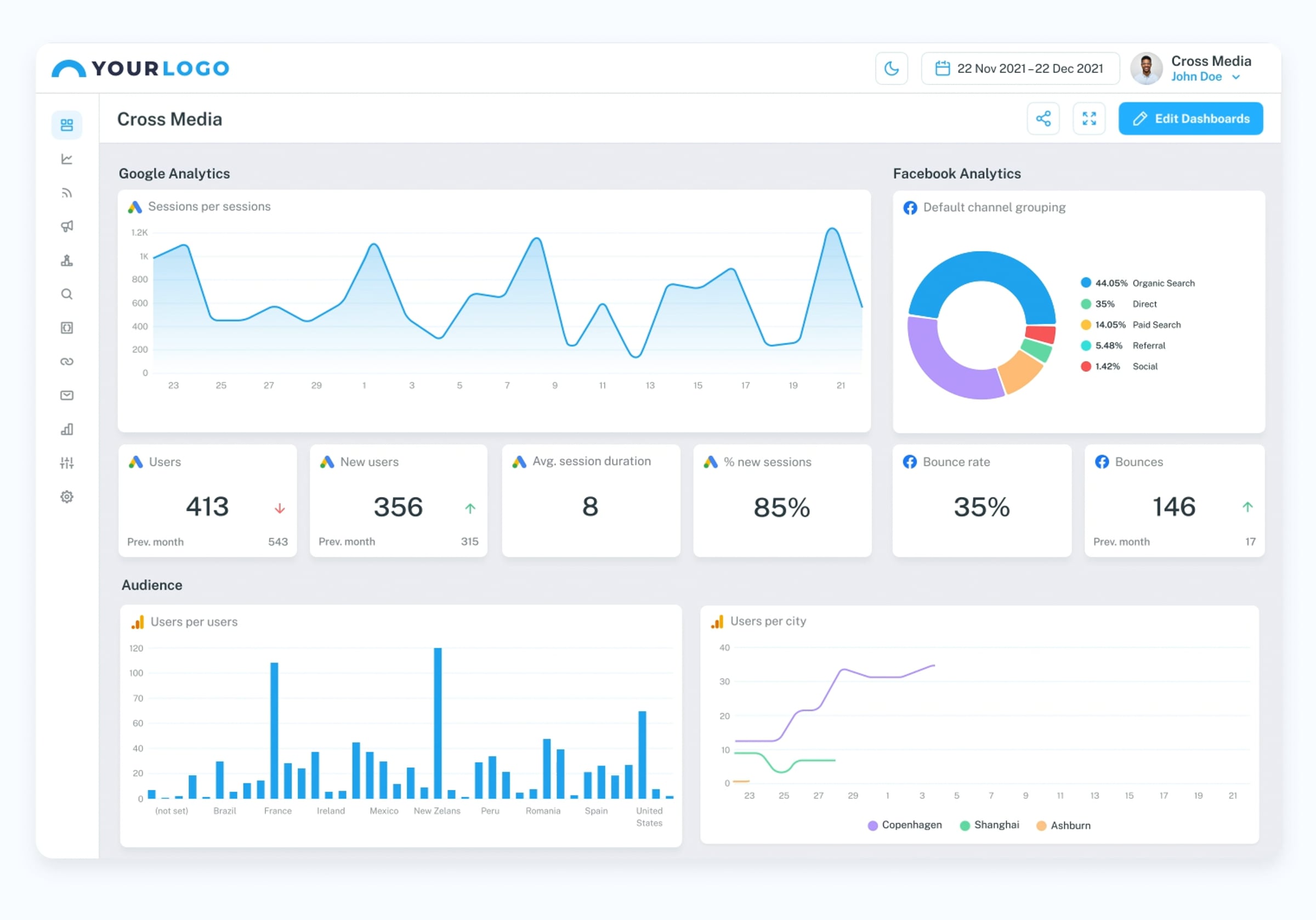Open the bar chart reports sidebar item
This screenshot has width=1316, height=920.
coord(66,429)
